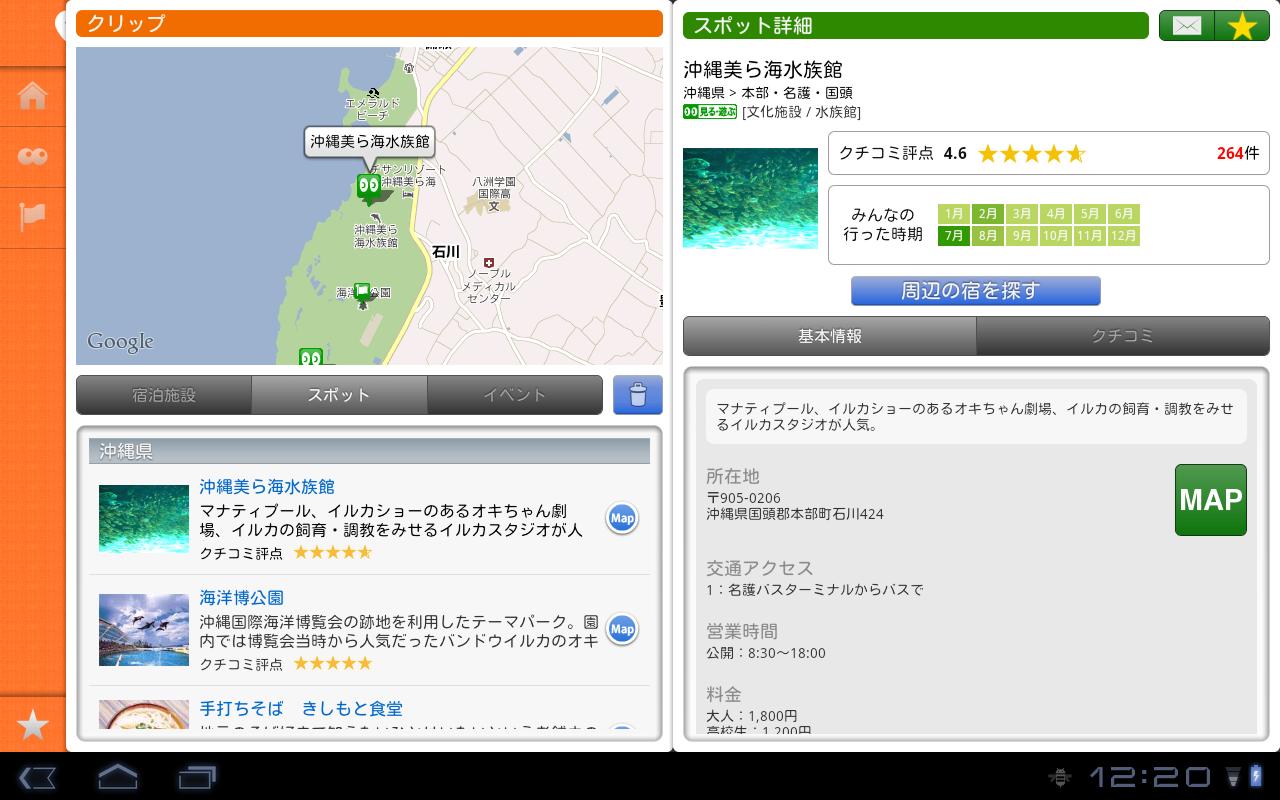Image resolution: width=1280 pixels, height=800 pixels.
Task: Select the 基本情報 tab
Action: coord(830,336)
